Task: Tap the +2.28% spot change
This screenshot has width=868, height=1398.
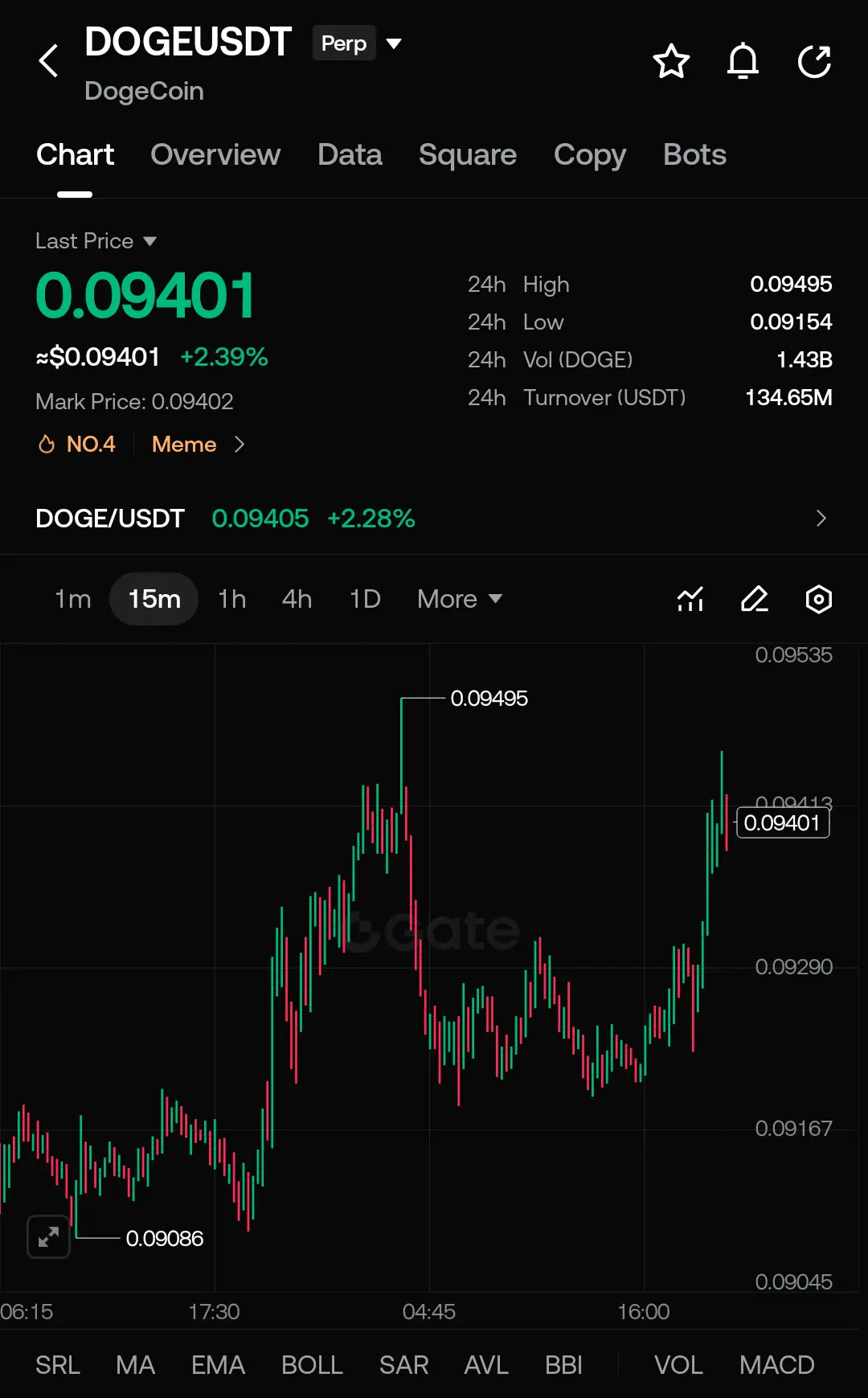Action: click(x=371, y=519)
